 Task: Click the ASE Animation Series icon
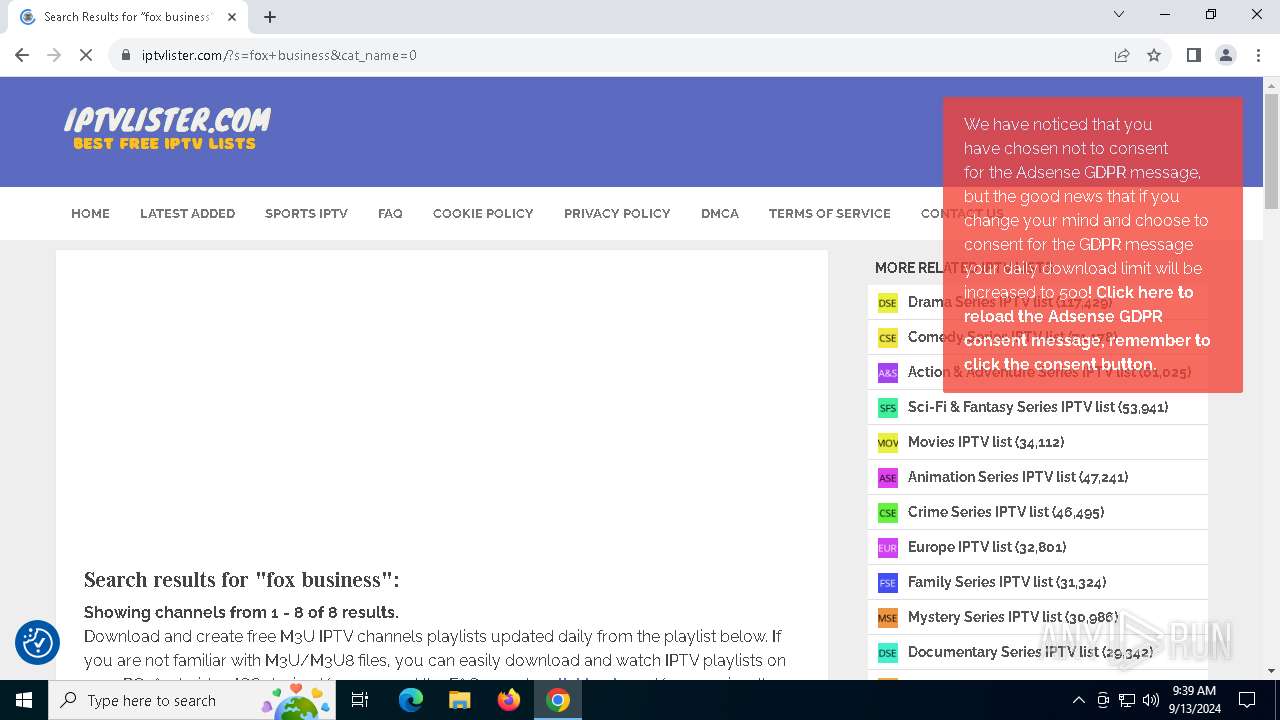point(887,478)
